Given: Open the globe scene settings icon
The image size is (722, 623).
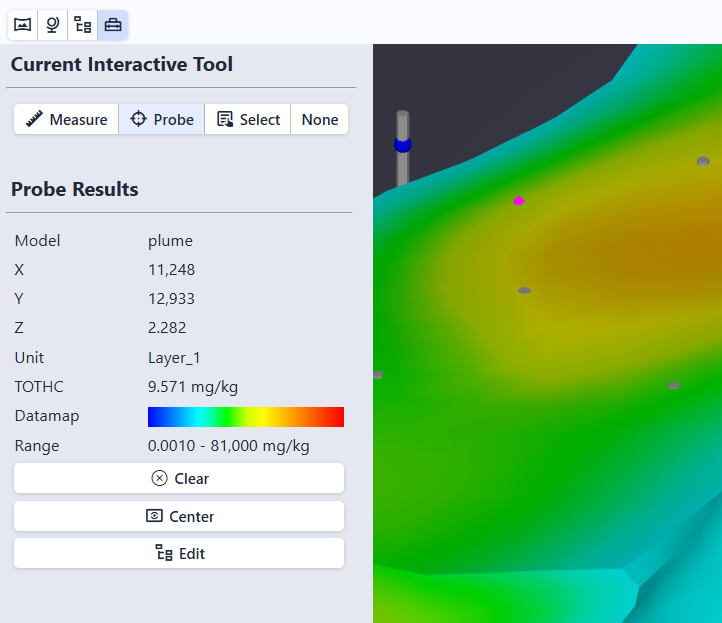Looking at the screenshot, I should point(52,25).
